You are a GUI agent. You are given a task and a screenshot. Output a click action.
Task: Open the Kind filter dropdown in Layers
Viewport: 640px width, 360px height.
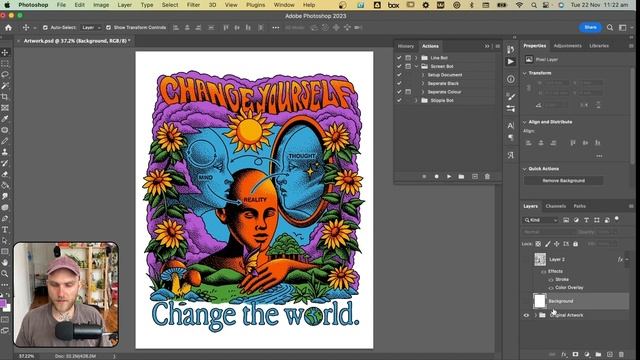pos(540,220)
